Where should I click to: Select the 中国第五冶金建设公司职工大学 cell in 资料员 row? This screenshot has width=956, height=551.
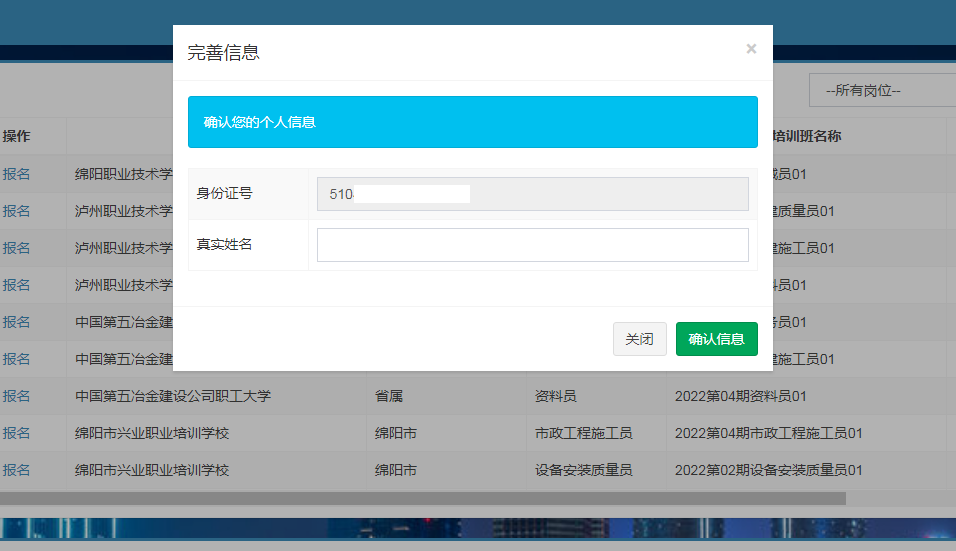(x=173, y=396)
